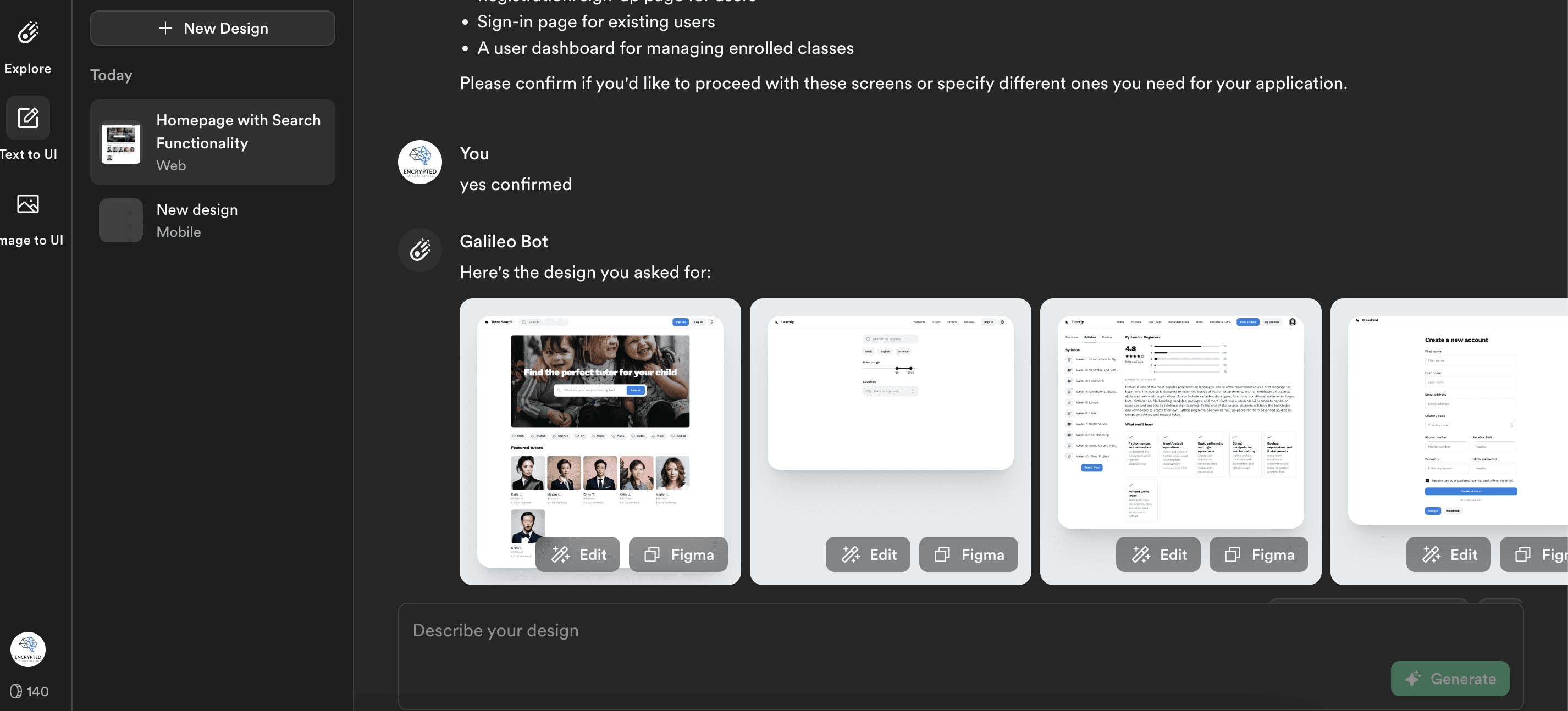Viewport: 1568px width, 711px height.
Task: Click the user profile avatar in sidebar
Action: point(28,649)
